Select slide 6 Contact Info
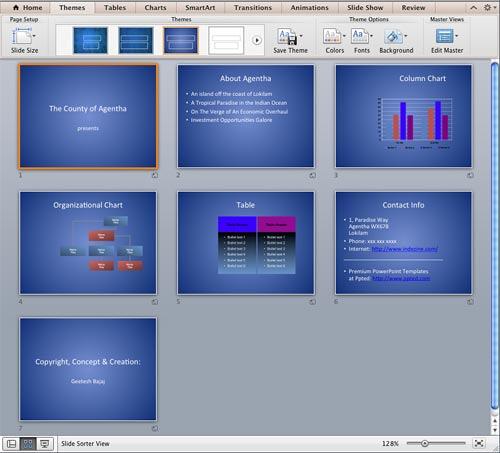Screen dimensions: 500x453 404,243
